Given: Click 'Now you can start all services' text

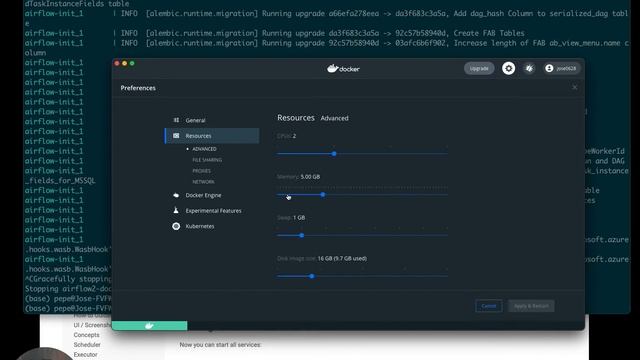Looking at the screenshot, I should (x=220, y=344).
